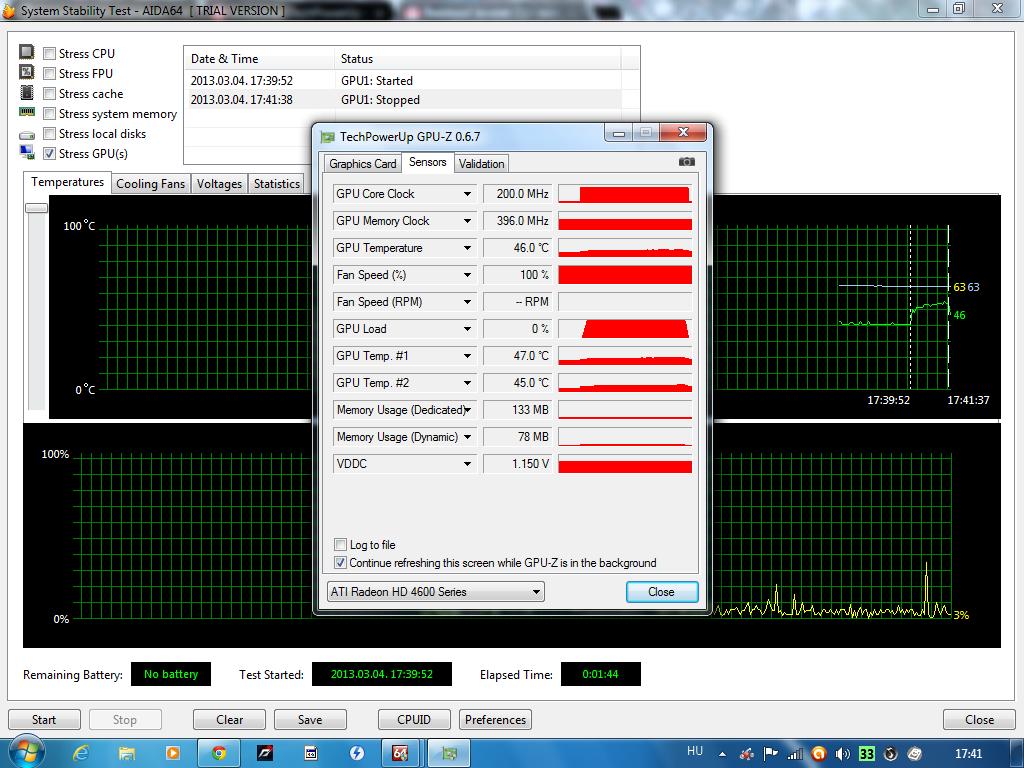1024x768 pixels.
Task: Open the Validation tab
Action: click(481, 164)
